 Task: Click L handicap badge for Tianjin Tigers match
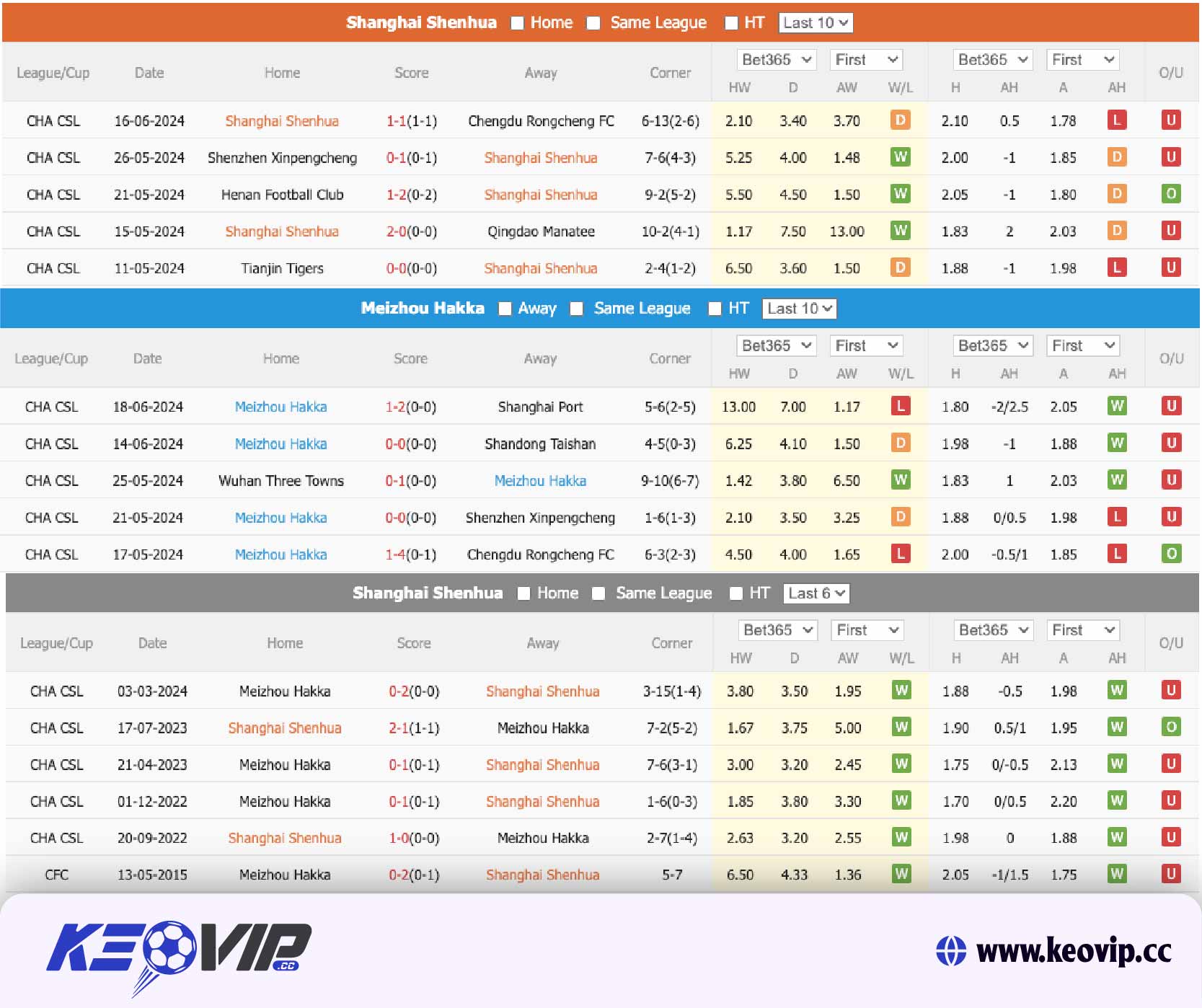coord(1116,268)
